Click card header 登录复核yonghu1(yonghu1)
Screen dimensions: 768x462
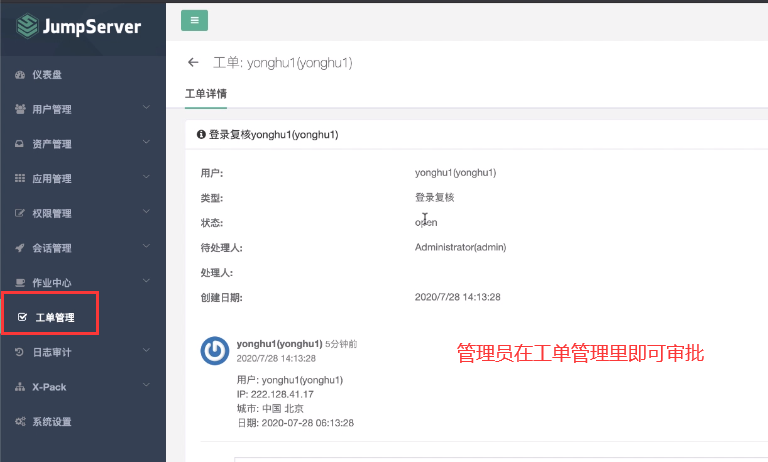(x=273, y=135)
